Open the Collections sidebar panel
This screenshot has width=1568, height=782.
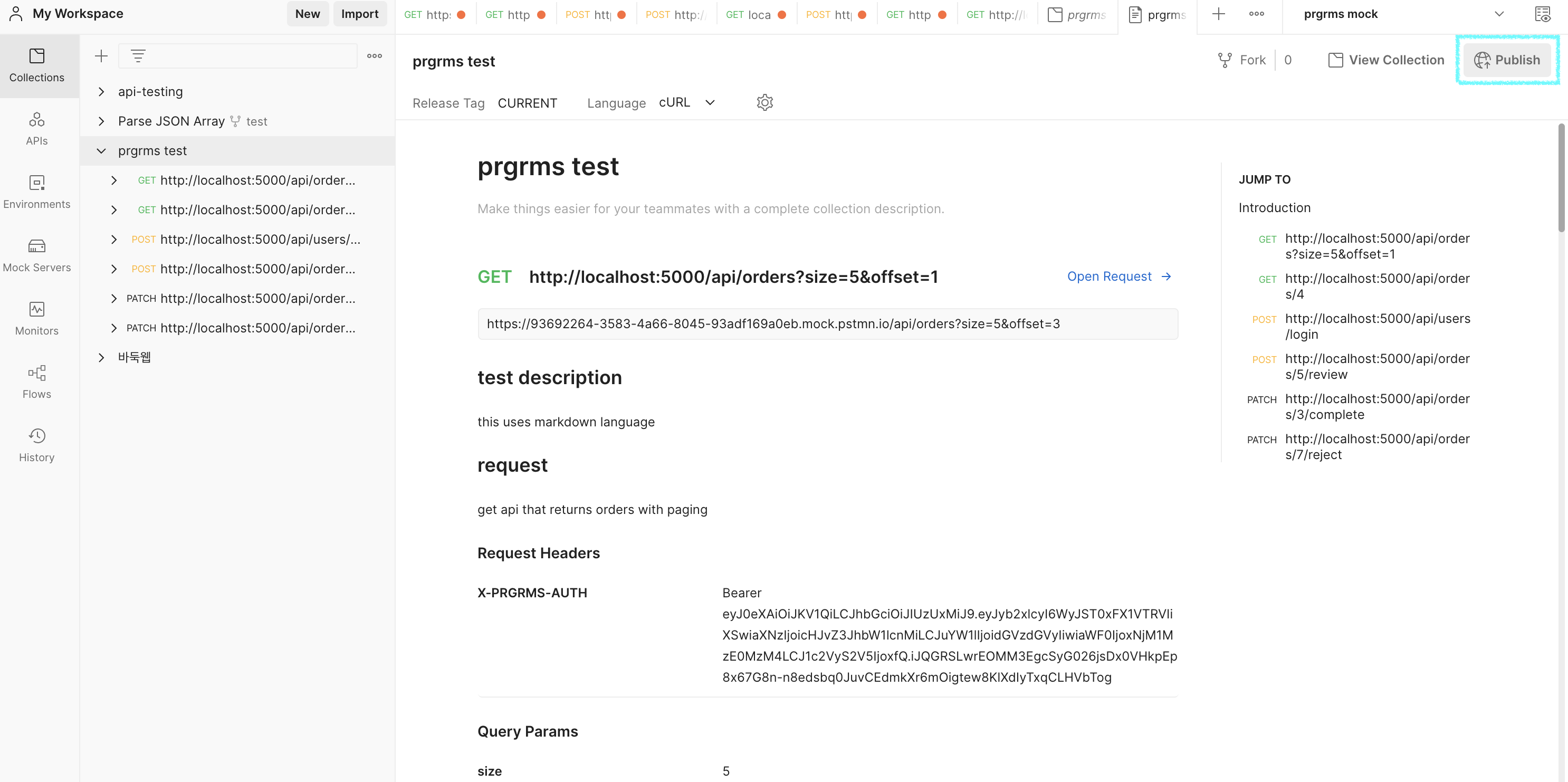[36, 66]
